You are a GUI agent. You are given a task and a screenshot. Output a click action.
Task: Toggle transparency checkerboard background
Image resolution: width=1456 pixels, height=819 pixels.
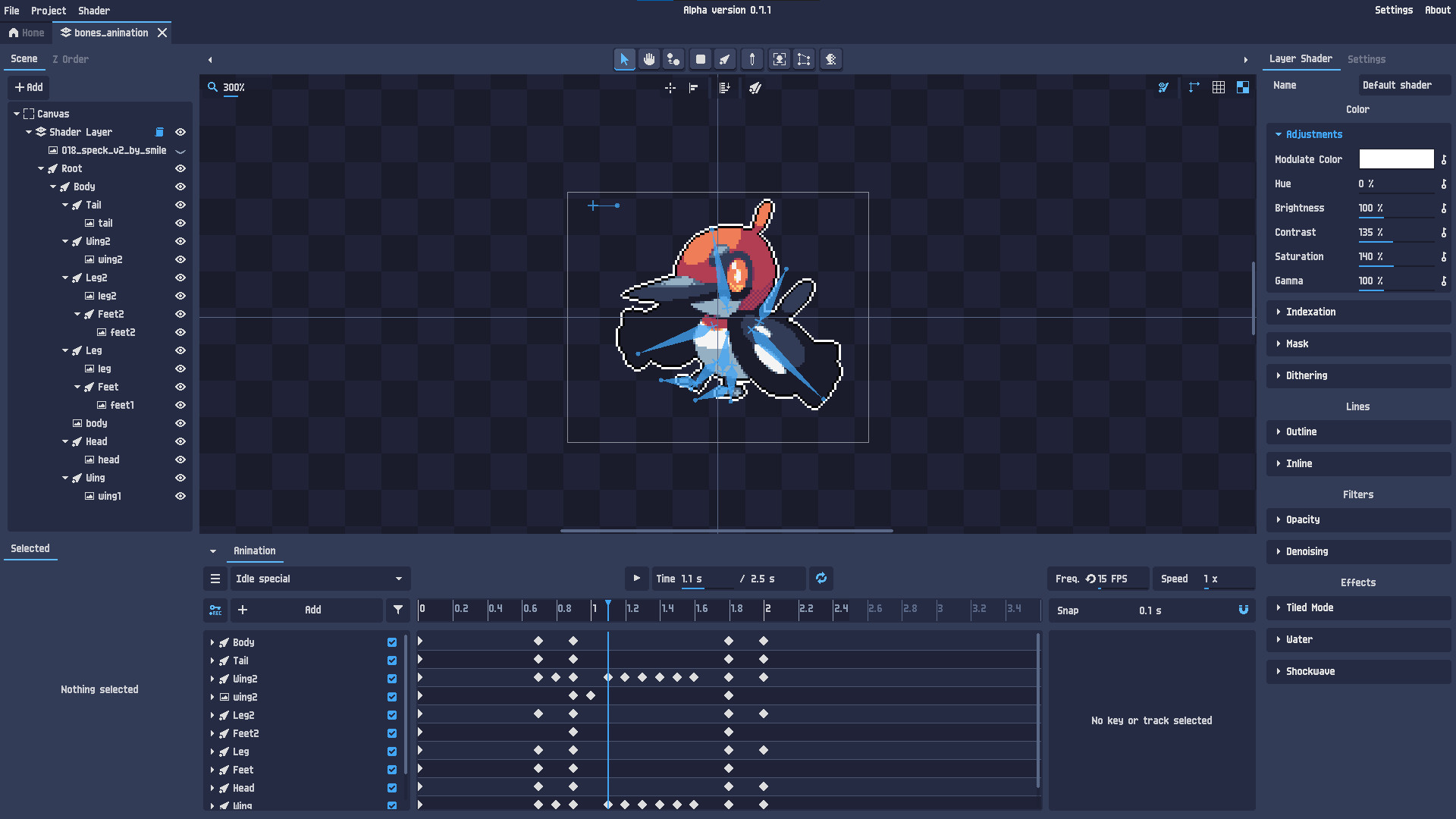[x=1243, y=87]
